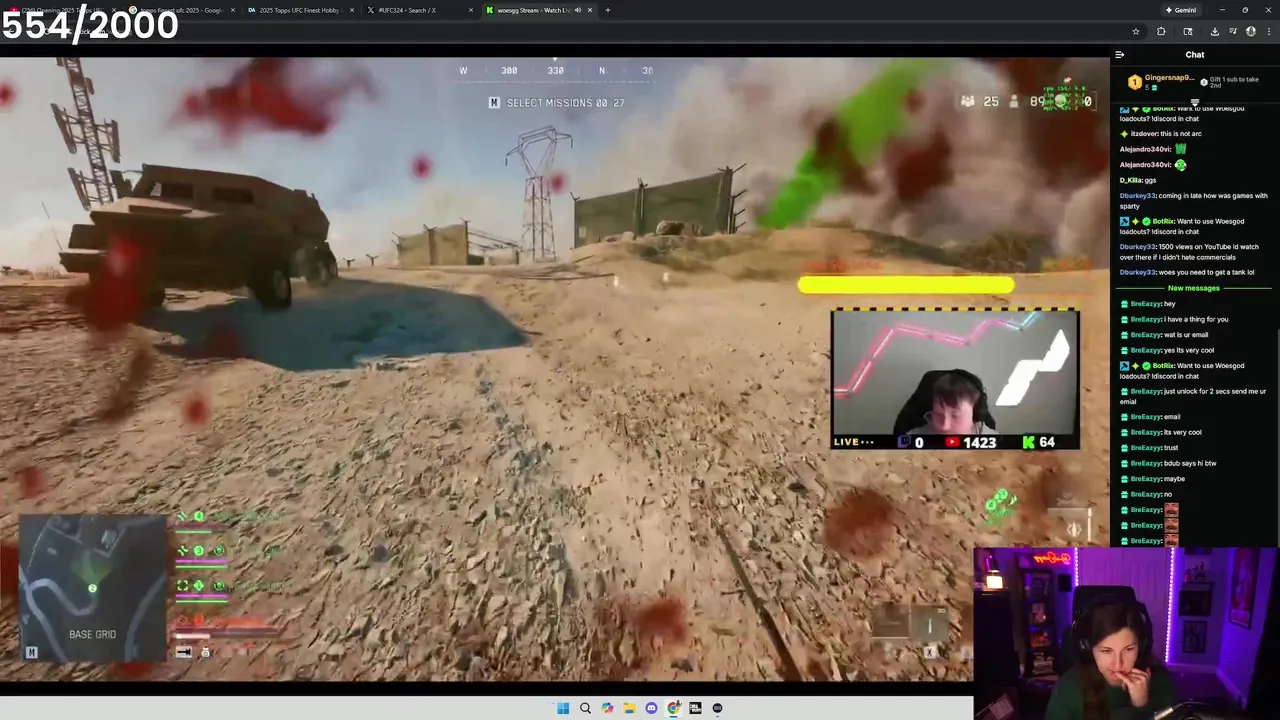Expand the gift leaderboard with the down arrow
The image size is (1280, 720).
[x=1195, y=101]
